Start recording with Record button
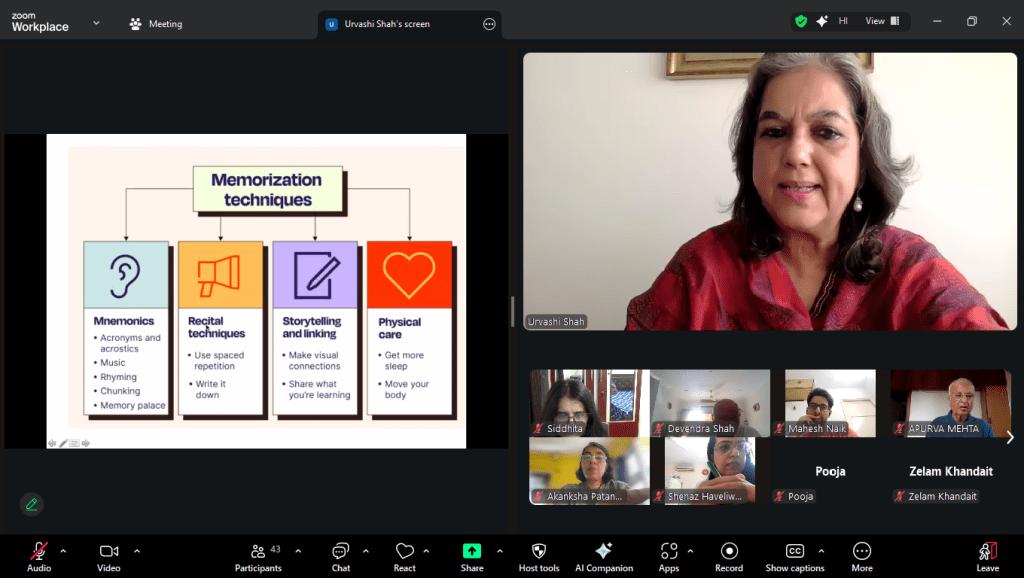Image resolution: width=1024 pixels, height=578 pixels. 729,555
